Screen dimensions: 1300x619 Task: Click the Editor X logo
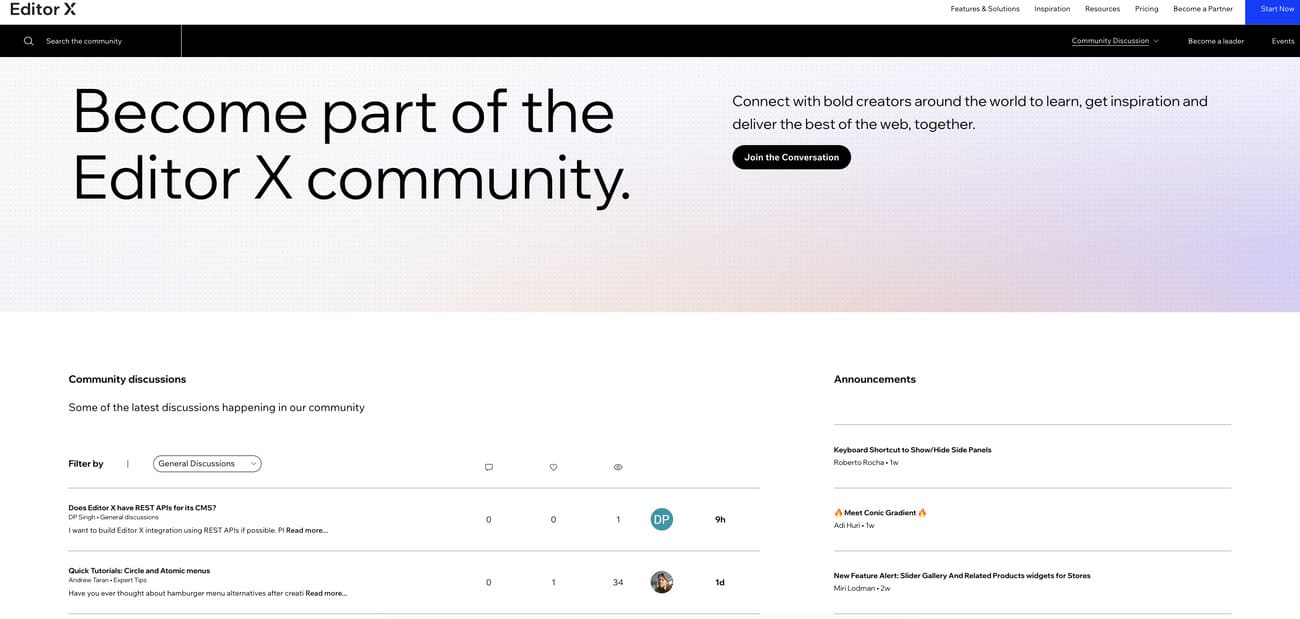[42, 9]
